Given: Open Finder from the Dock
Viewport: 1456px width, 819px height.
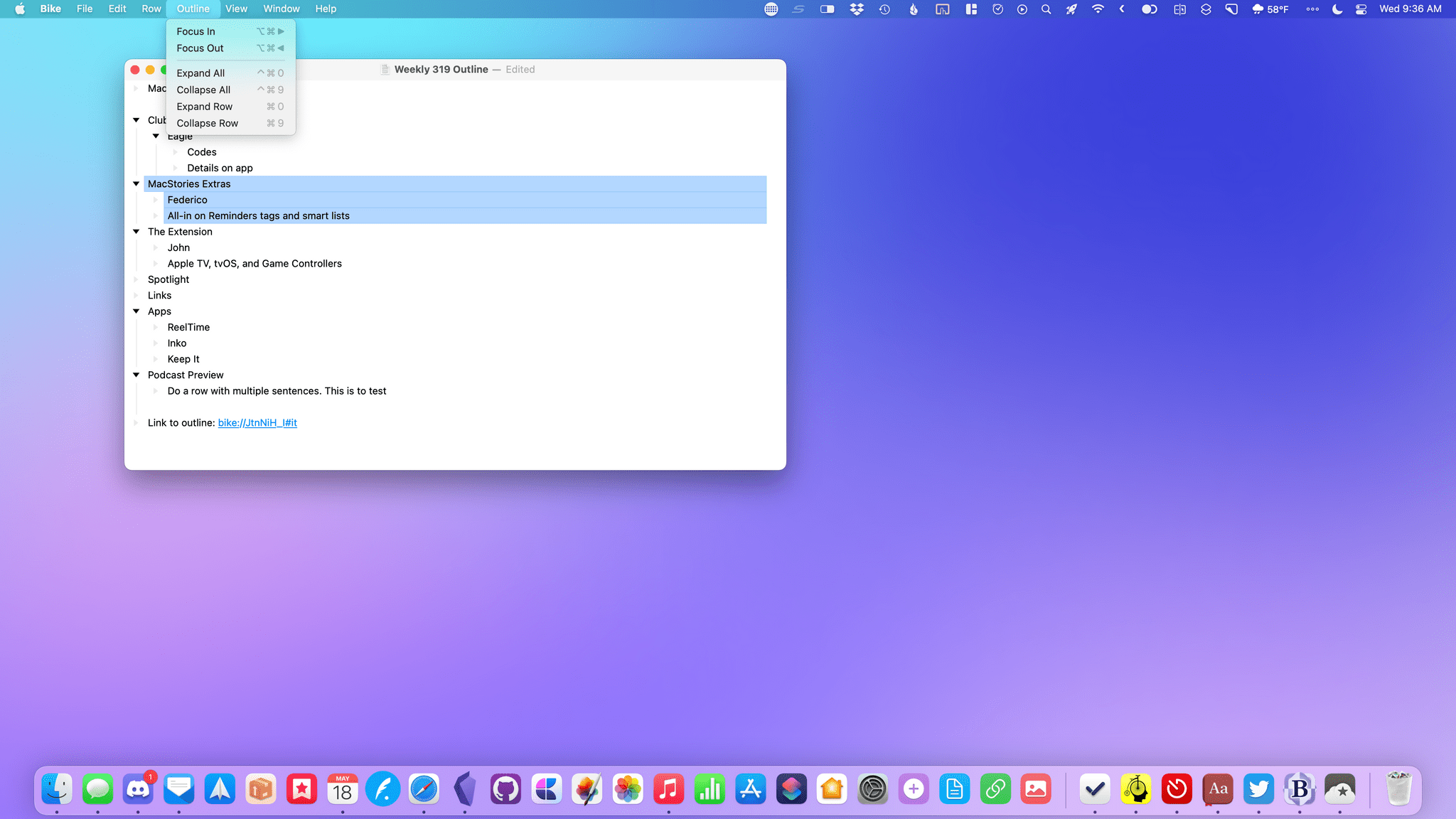Looking at the screenshot, I should click(x=57, y=789).
